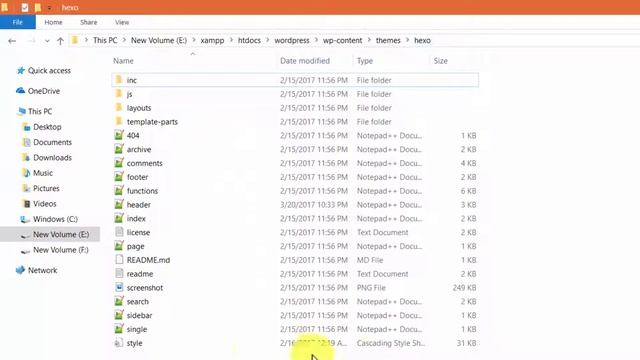Expand chevron after 'htdocs' breadcrumb

[x=267, y=40]
